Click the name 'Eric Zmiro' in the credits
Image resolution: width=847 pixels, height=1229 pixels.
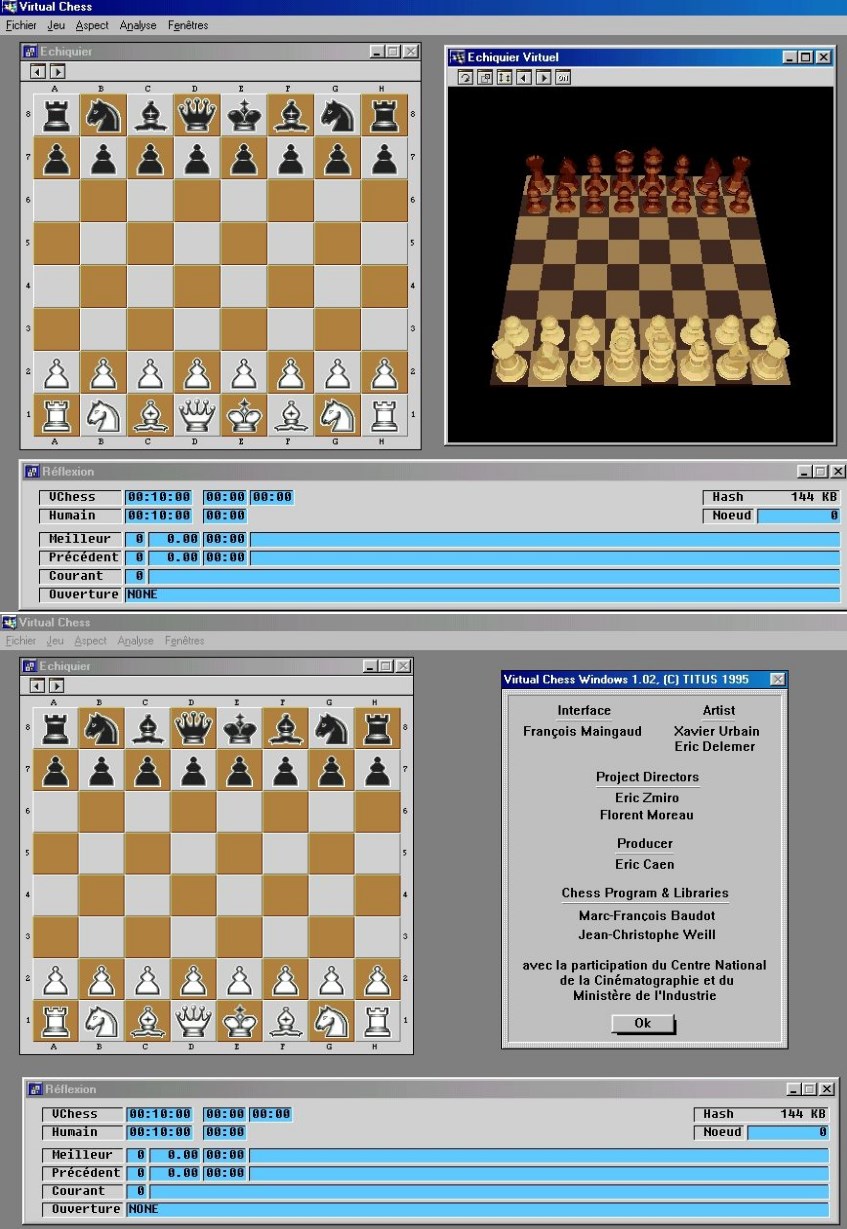click(647, 798)
